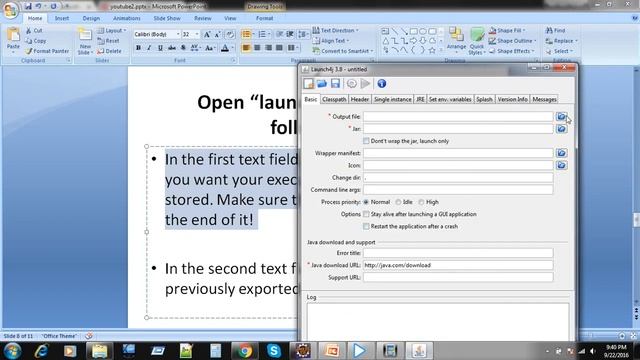Switch to Header tab in Launch4j
This screenshot has height=360, width=640.
(x=360, y=100)
